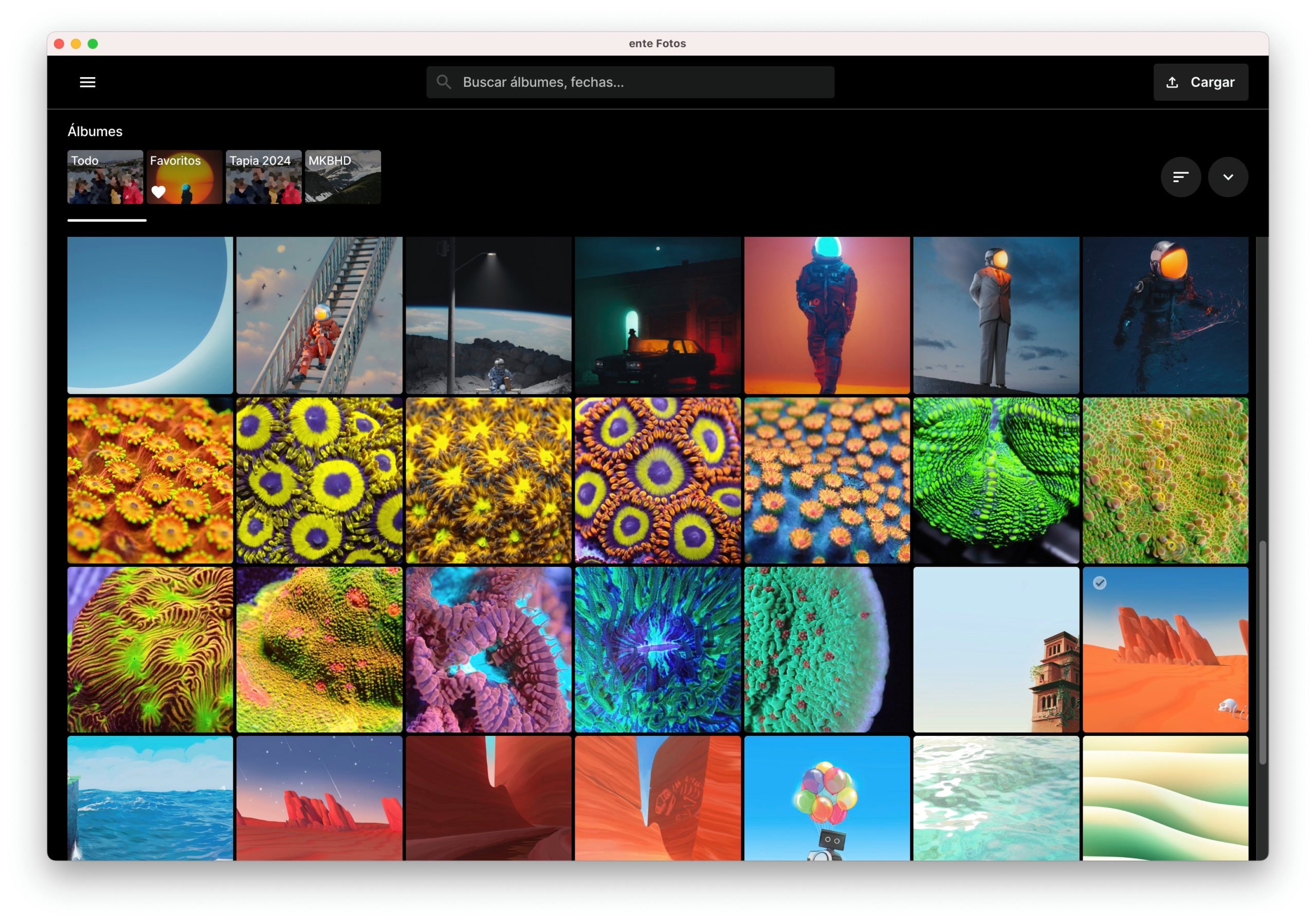Toggle selection checkmark on desert rocks photo
Image resolution: width=1316 pixels, height=923 pixels.
1099,583
